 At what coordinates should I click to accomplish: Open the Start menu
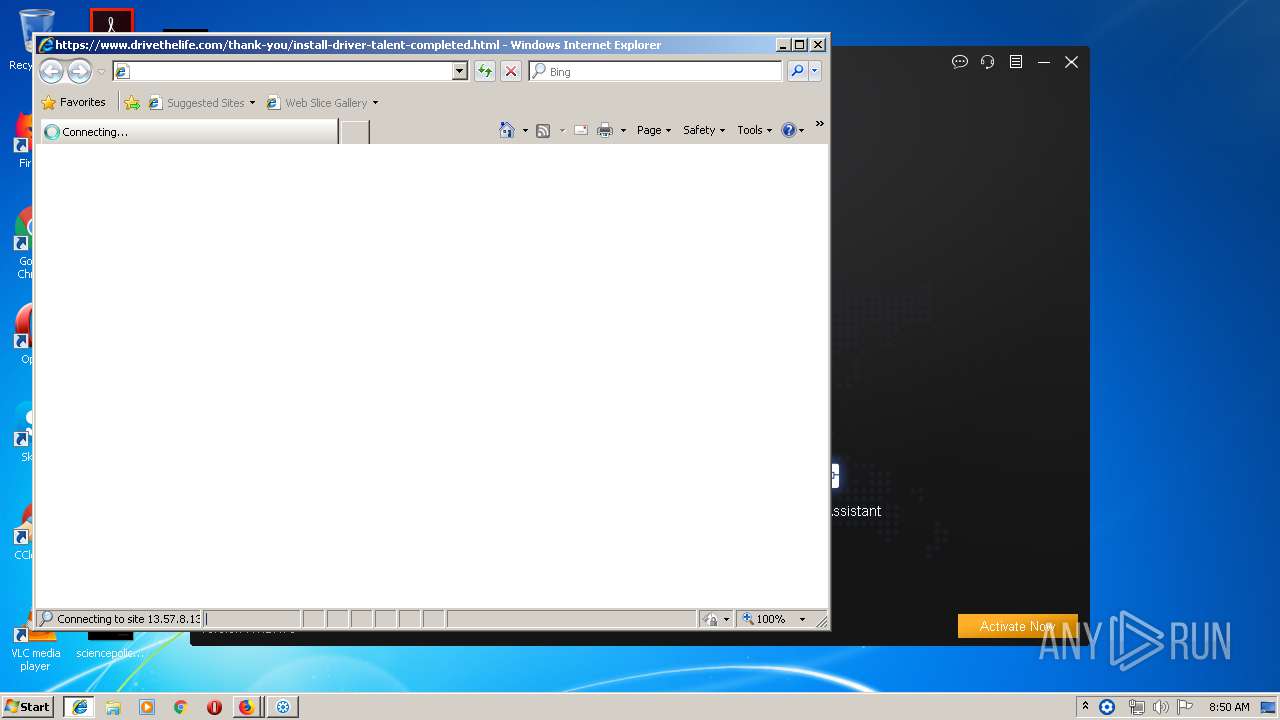pyautogui.click(x=28, y=706)
